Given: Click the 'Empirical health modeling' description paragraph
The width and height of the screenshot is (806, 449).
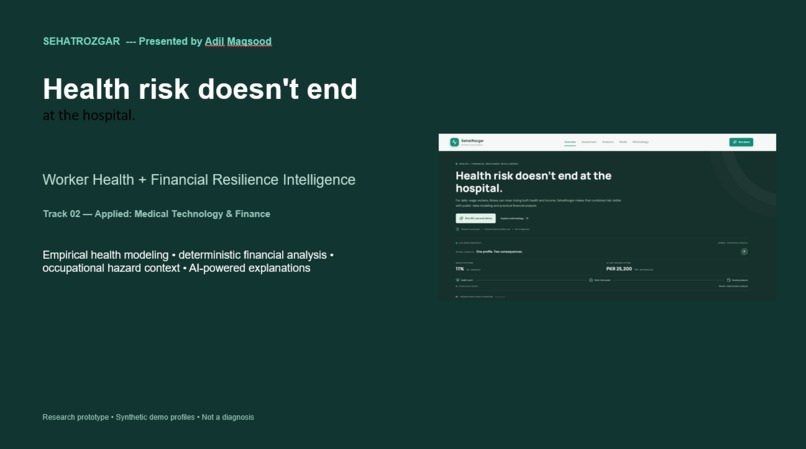Looking at the screenshot, I should tap(188, 261).
